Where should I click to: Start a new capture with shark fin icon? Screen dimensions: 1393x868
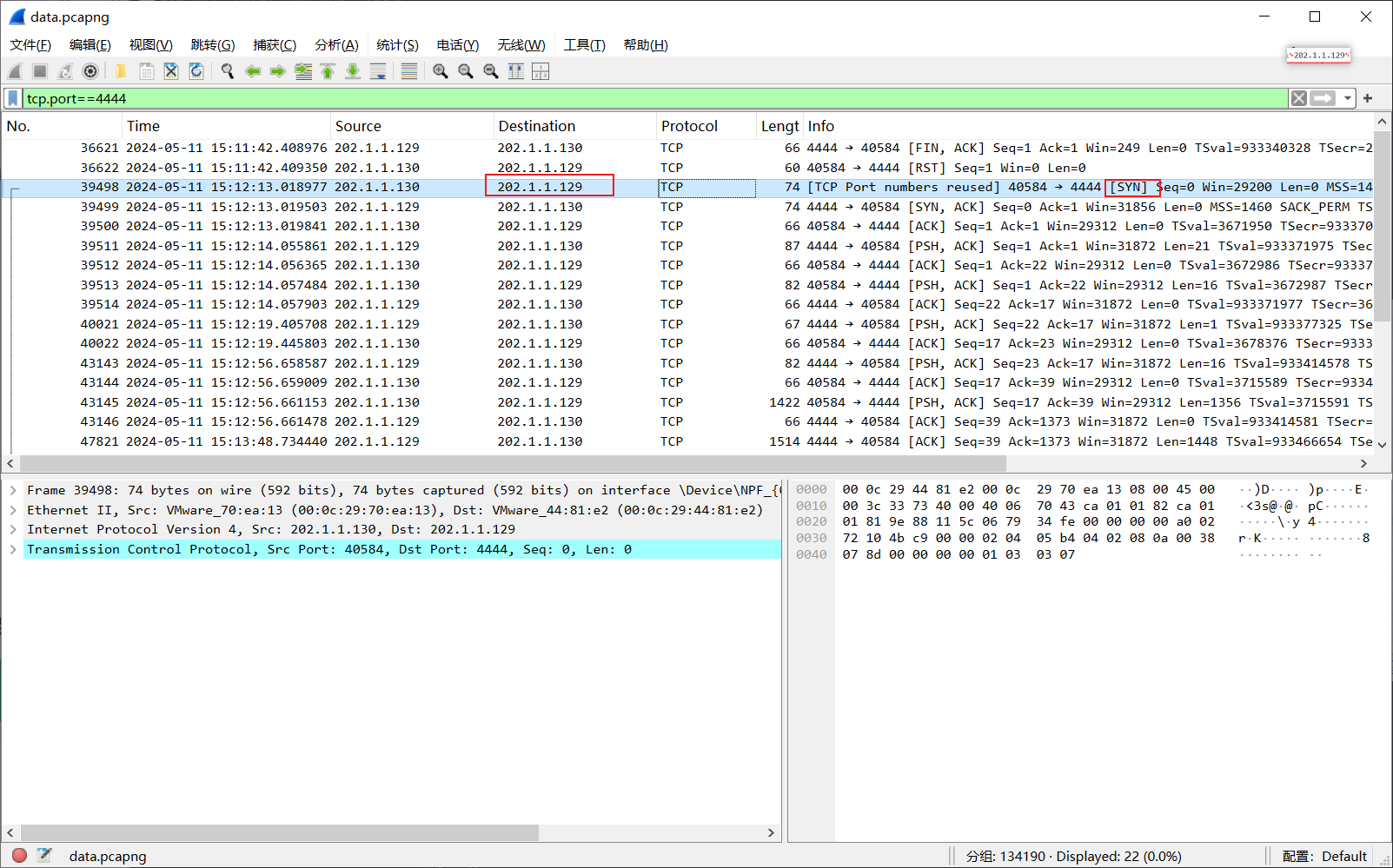[15, 71]
